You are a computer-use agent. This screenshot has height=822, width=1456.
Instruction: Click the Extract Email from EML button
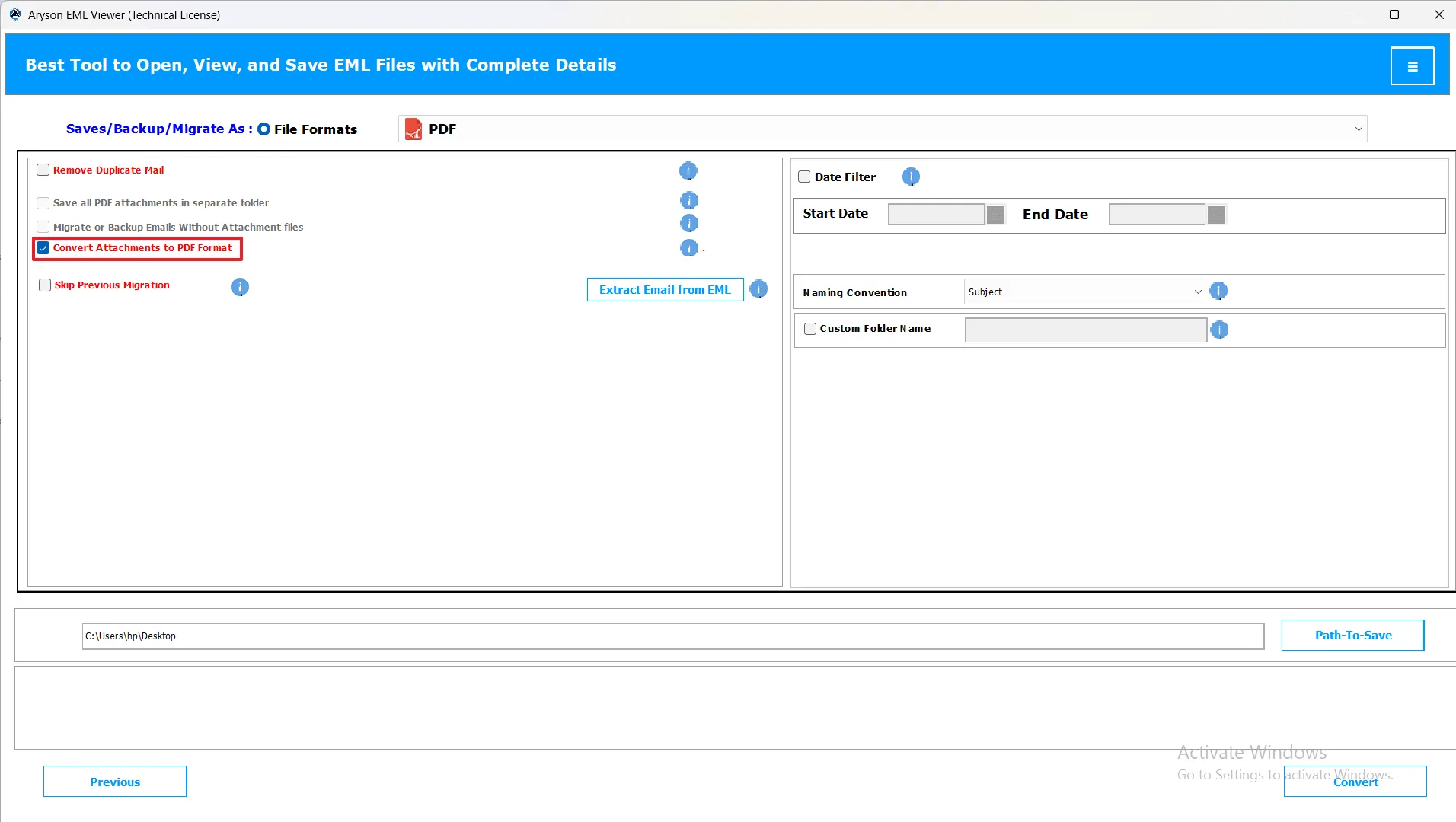(665, 290)
